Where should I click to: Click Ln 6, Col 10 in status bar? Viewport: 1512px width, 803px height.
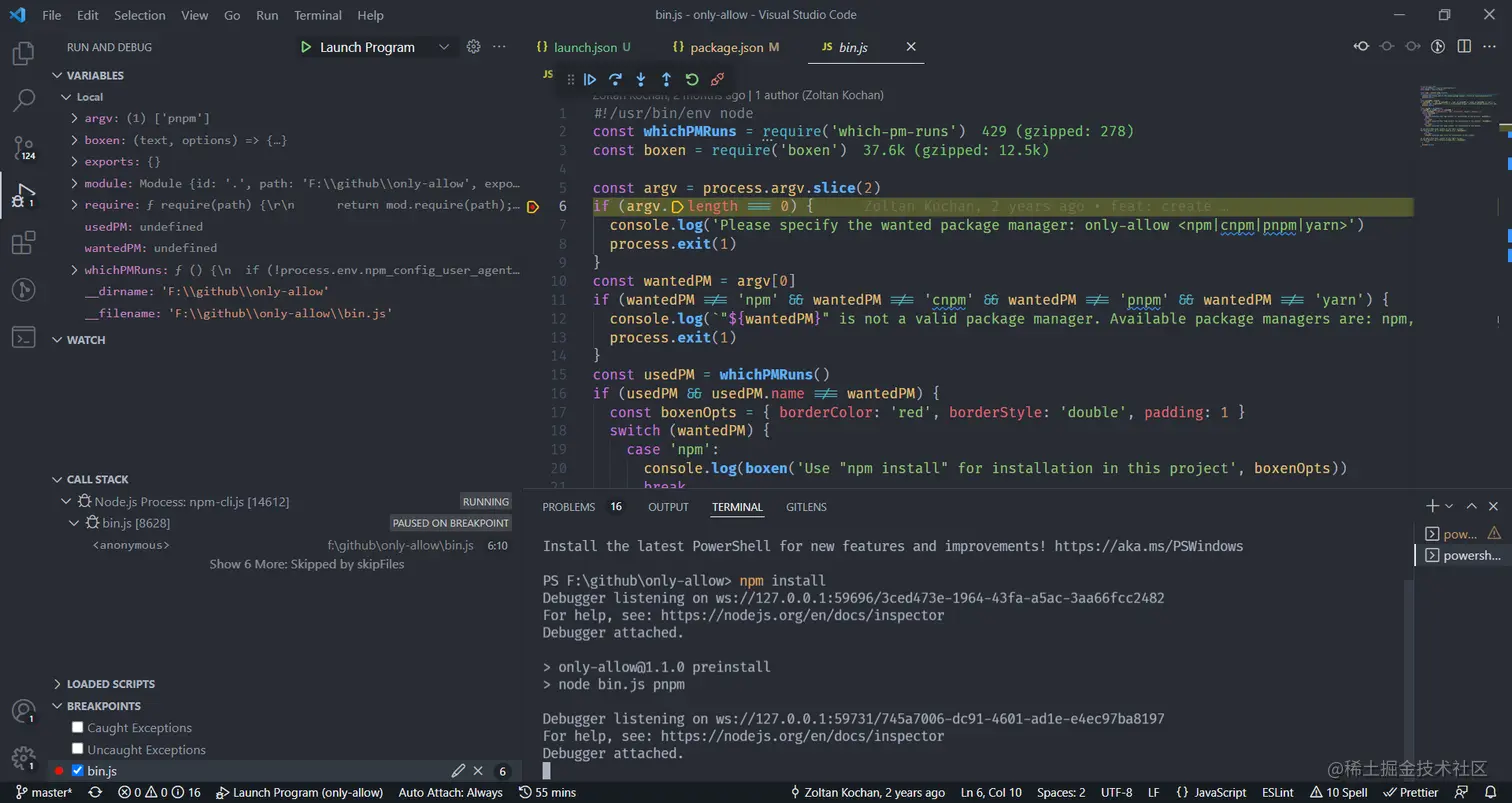coord(991,792)
